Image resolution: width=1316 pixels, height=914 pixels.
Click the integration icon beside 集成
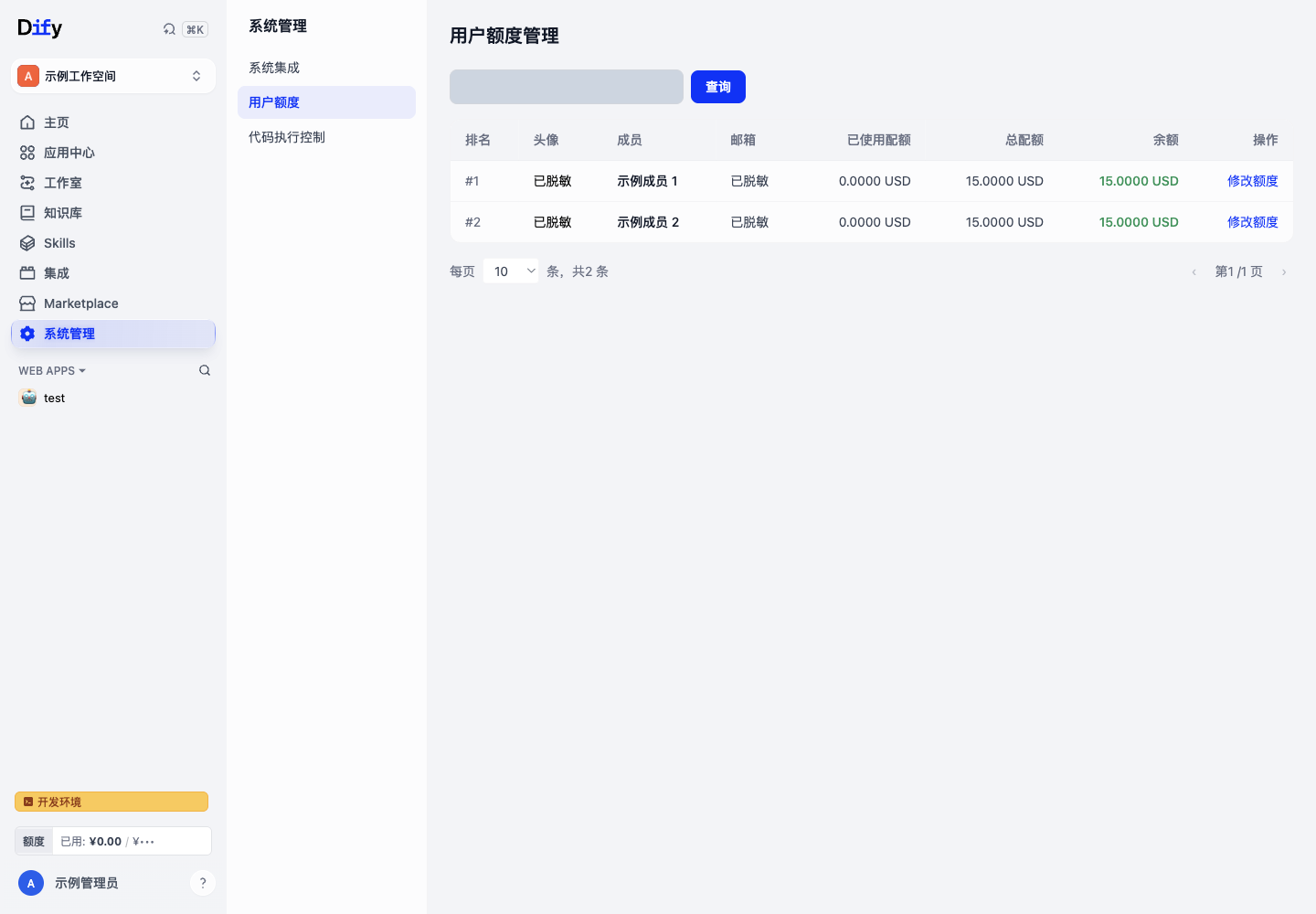tap(27, 273)
